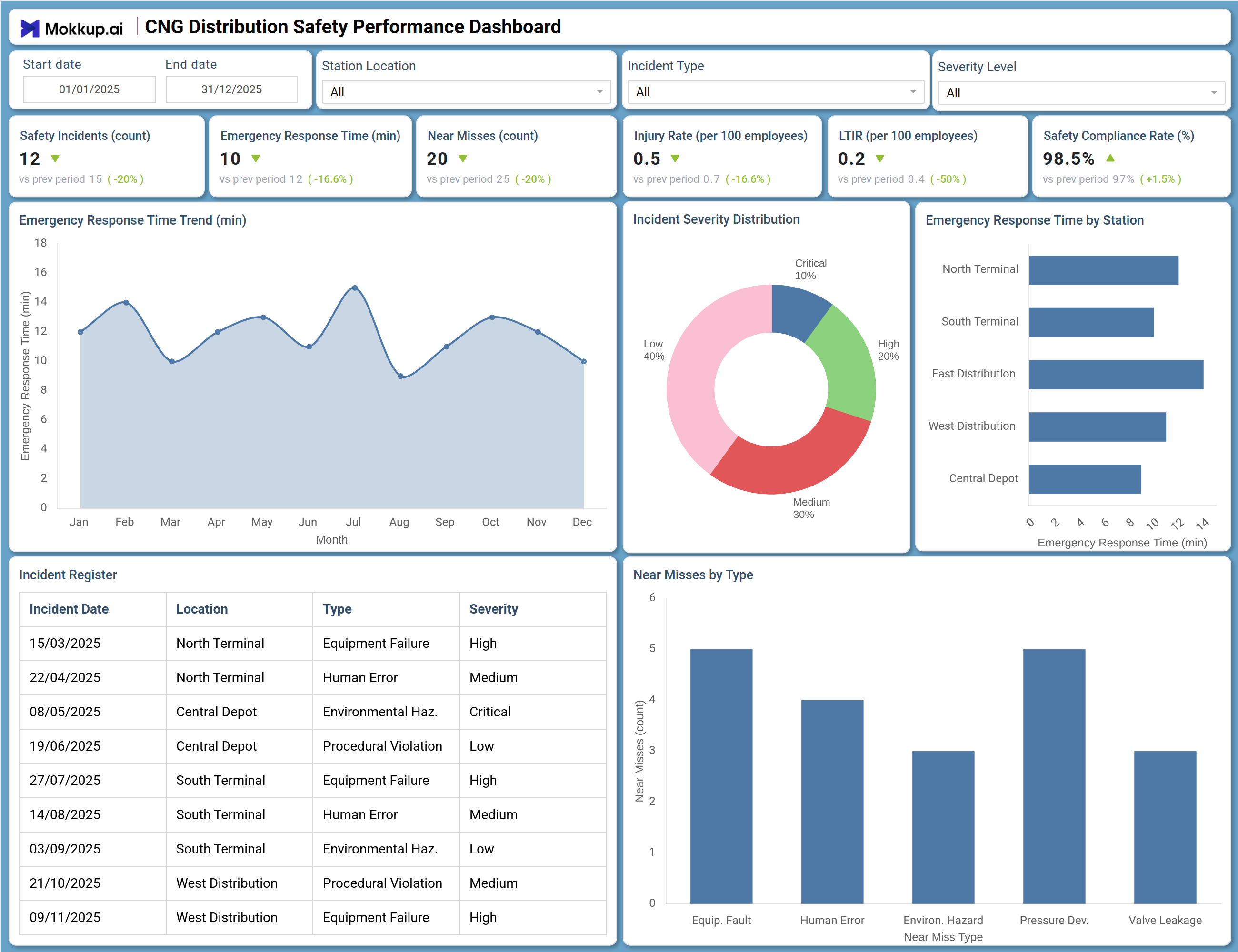Screen dimensions: 1238x952
Task: Click the Safety Compliance Rate up-trend arrow
Action: [1110, 158]
